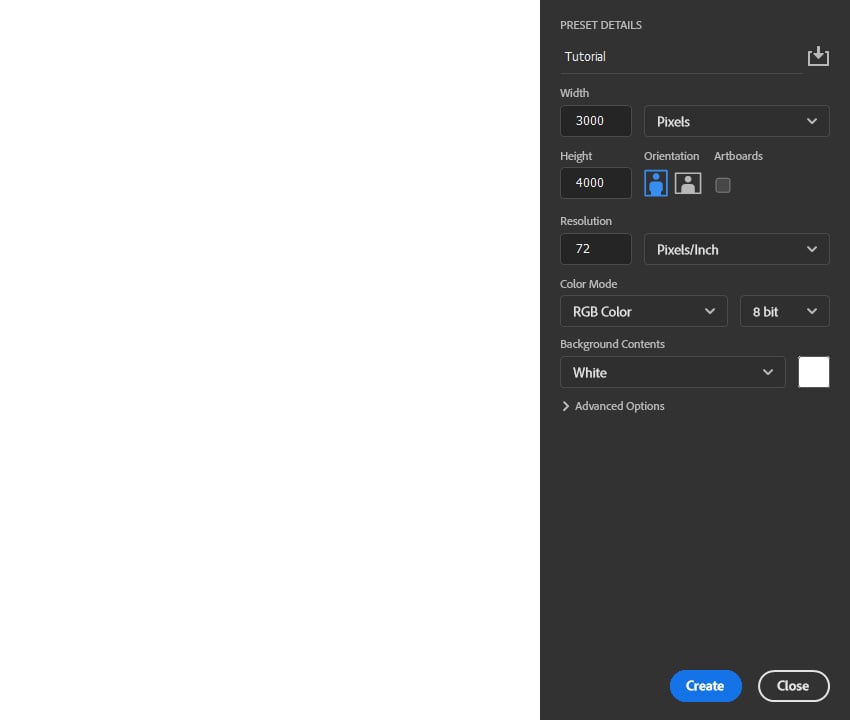Click the blank canvas preview area
Viewport: 850px width, 720px height.
pyautogui.click(x=270, y=360)
